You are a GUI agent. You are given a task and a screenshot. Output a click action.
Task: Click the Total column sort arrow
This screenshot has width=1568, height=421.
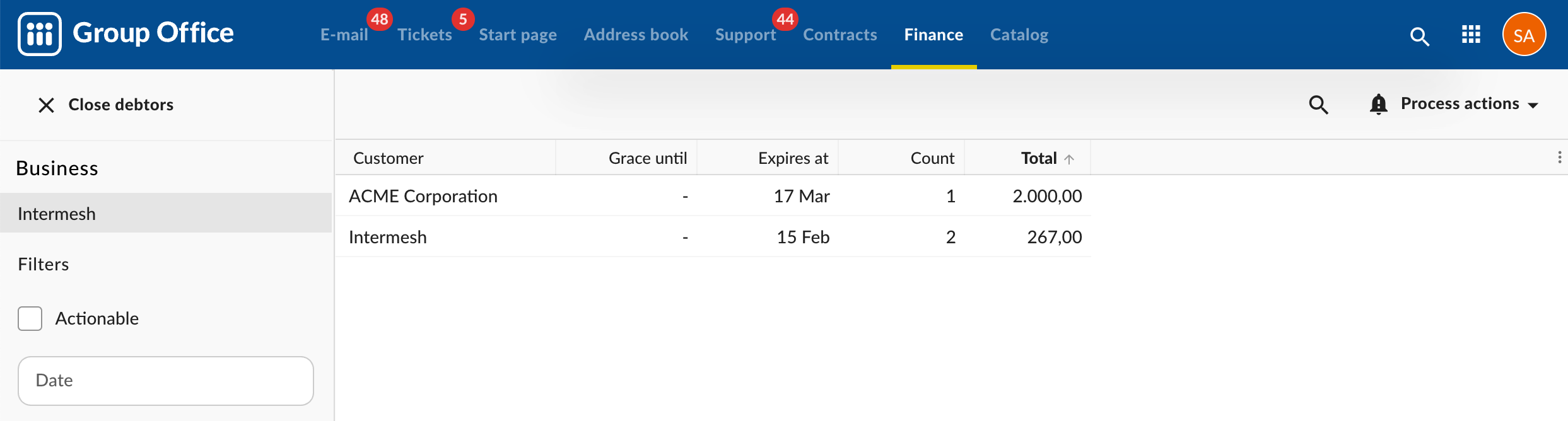[x=1069, y=159]
